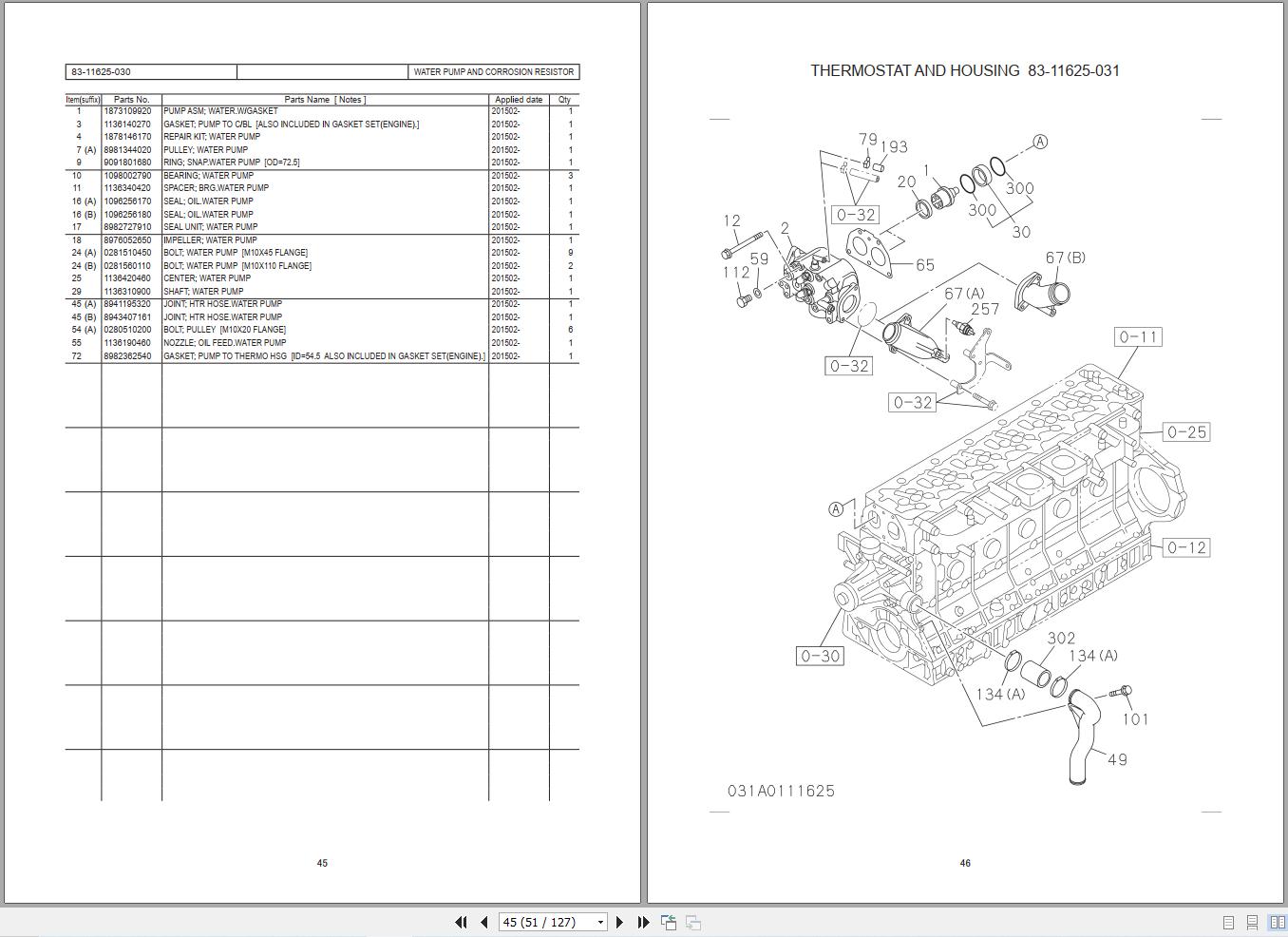Click the 0-30 reference box in diagram
Viewport: 1288px width, 937px height.
click(820, 656)
